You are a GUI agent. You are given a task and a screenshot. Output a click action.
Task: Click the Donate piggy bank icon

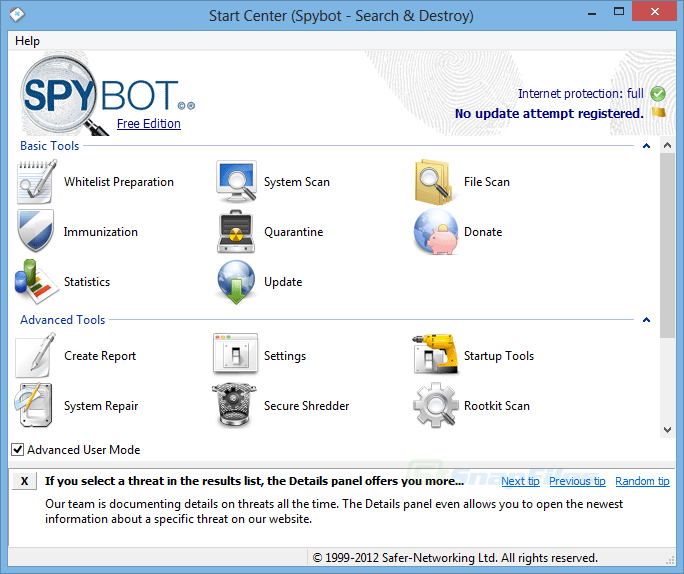(x=436, y=231)
